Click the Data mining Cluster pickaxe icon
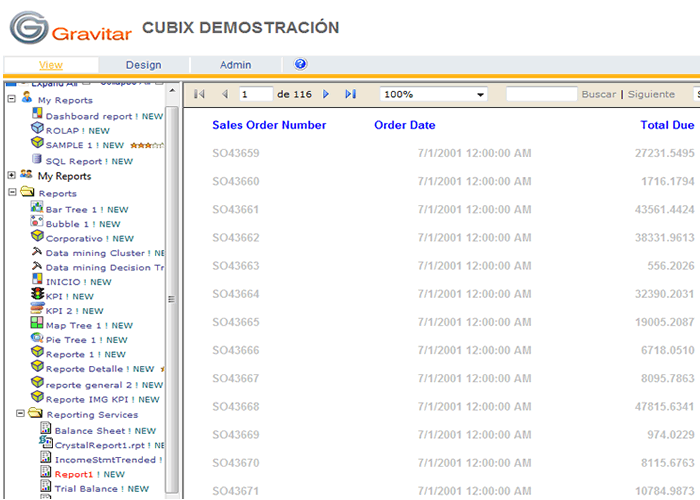 point(37,251)
